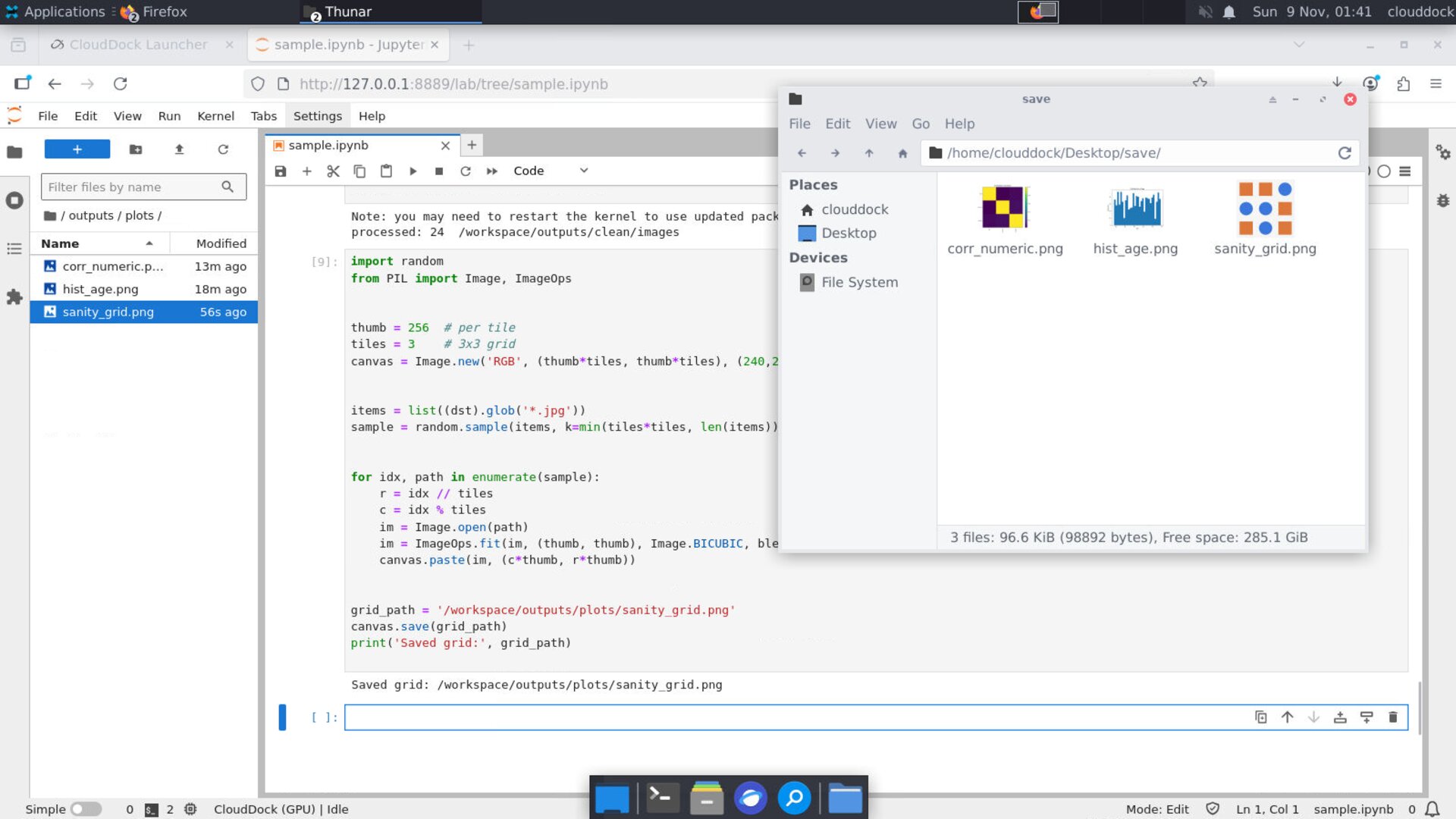This screenshot has height=819, width=1456.
Task: Toggle the Simple mode switch
Action: coord(86,809)
